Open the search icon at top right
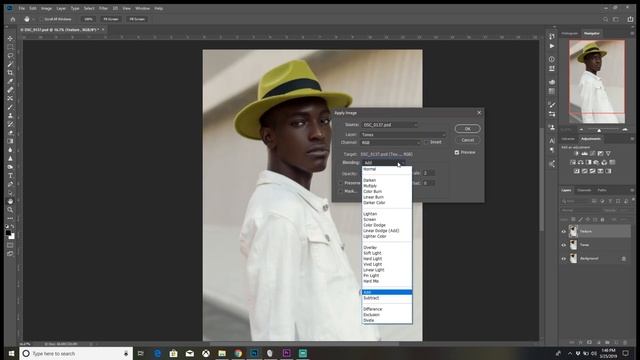This screenshot has width=640, height=360. pyautogui.click(x=606, y=19)
